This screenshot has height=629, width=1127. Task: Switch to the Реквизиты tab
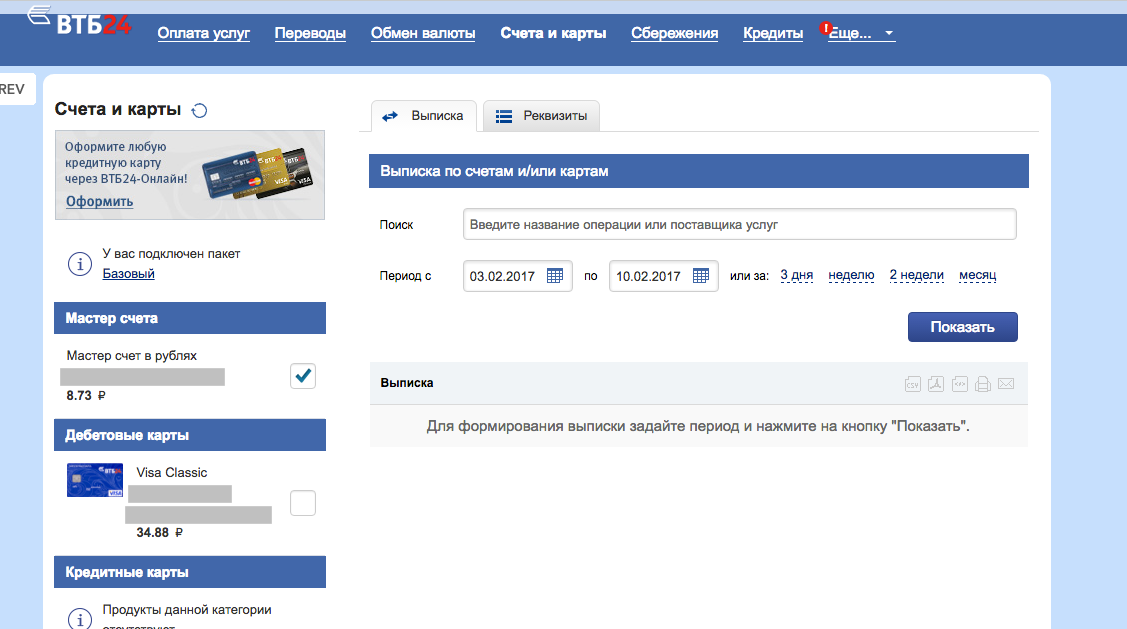coord(542,116)
